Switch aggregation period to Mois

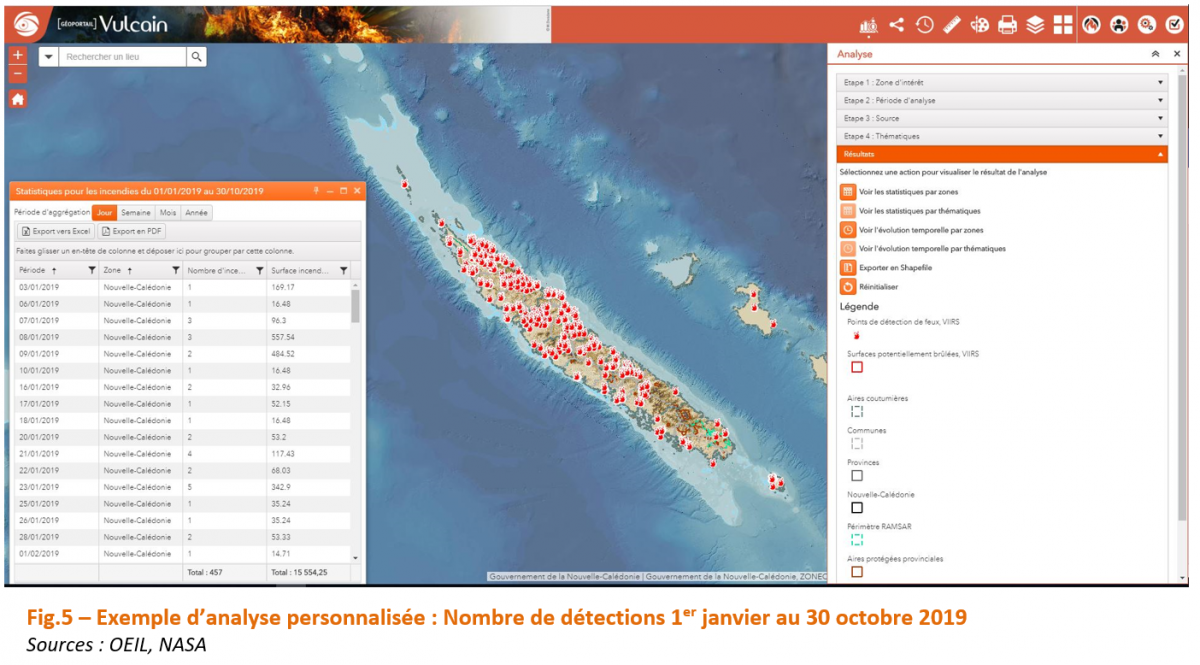click(168, 213)
